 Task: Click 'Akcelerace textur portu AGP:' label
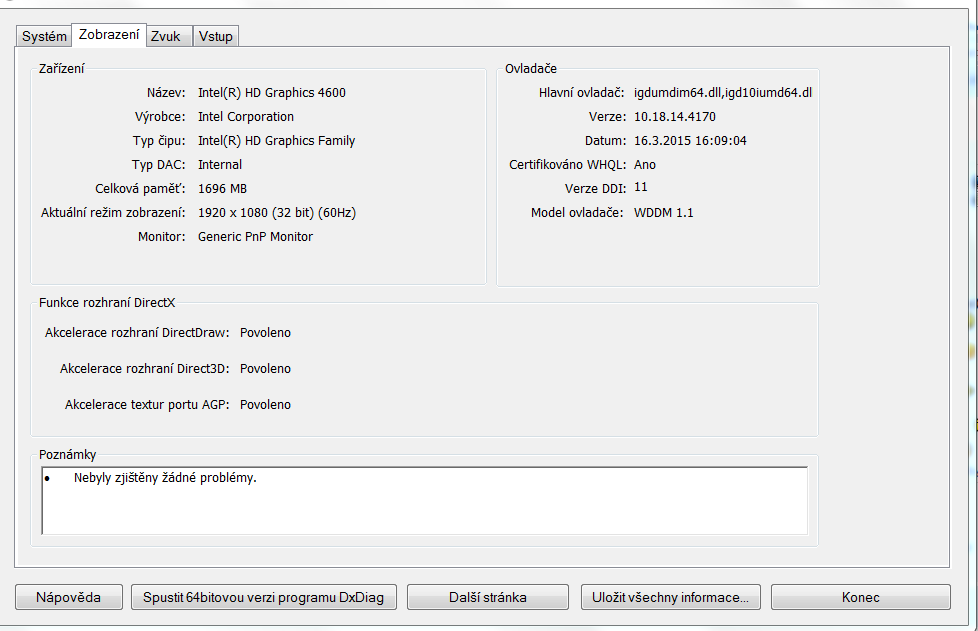(x=147, y=405)
